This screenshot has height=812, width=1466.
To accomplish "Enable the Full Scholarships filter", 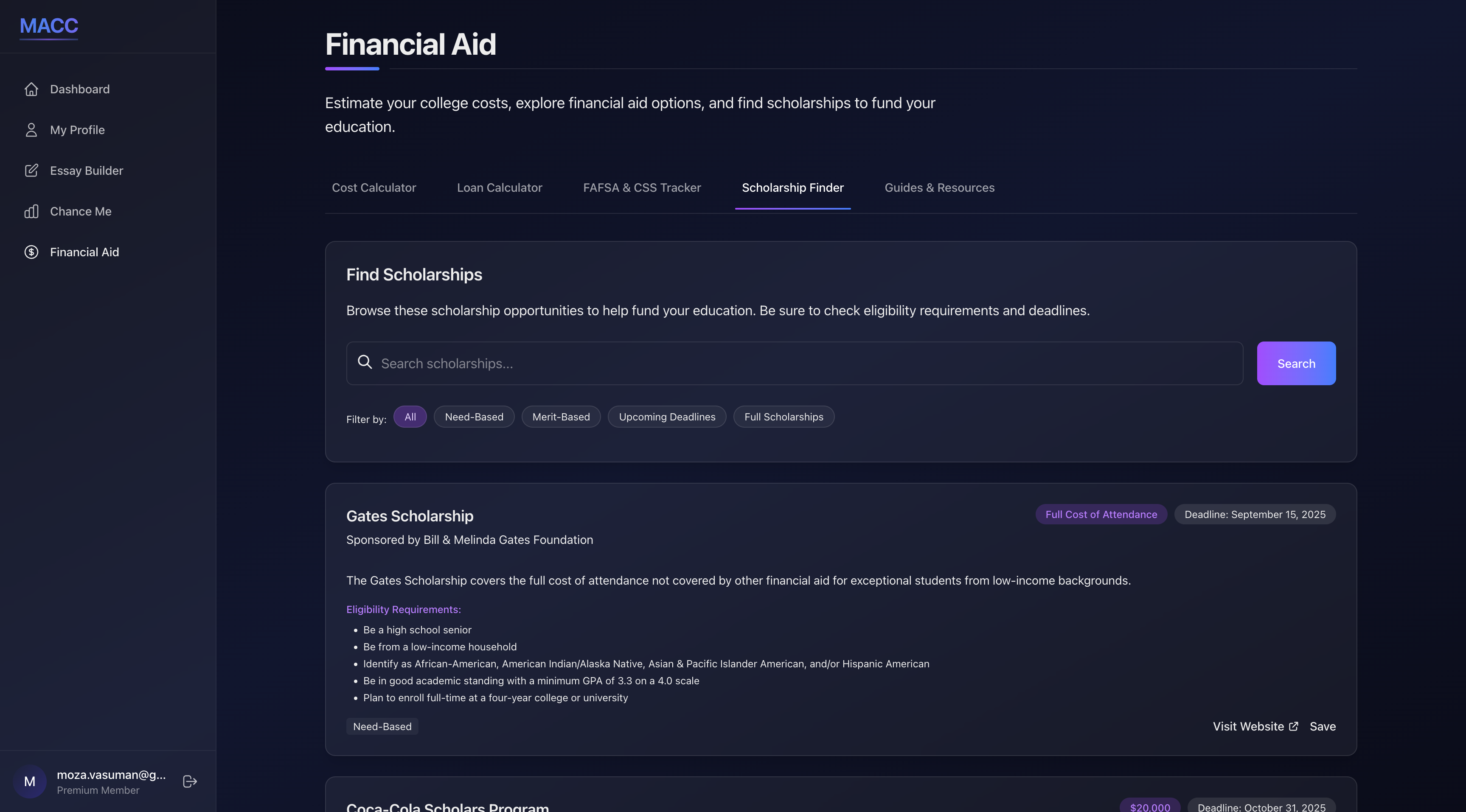I will [x=783, y=417].
